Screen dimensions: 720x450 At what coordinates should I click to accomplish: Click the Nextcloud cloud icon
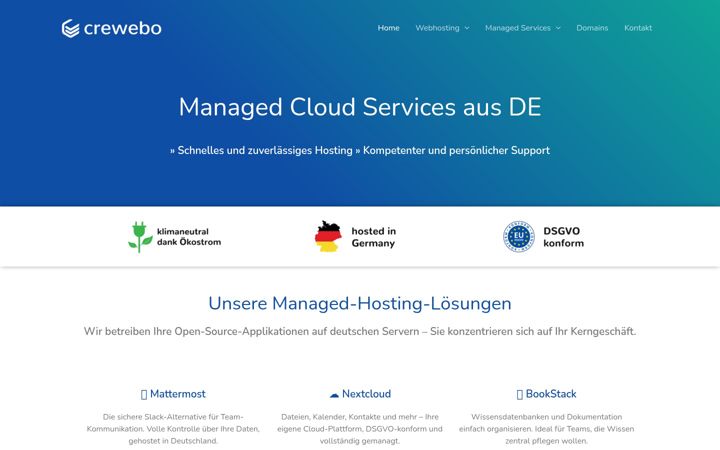(334, 394)
